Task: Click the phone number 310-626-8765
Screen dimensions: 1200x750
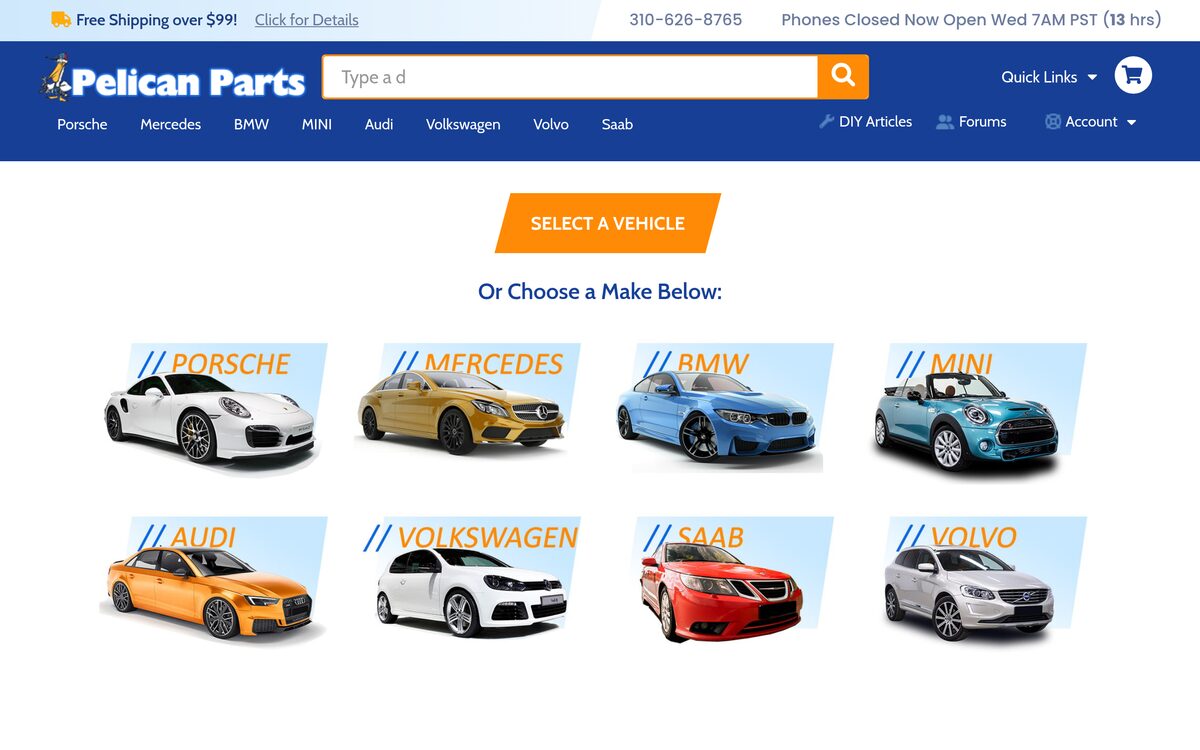Action: [686, 20]
